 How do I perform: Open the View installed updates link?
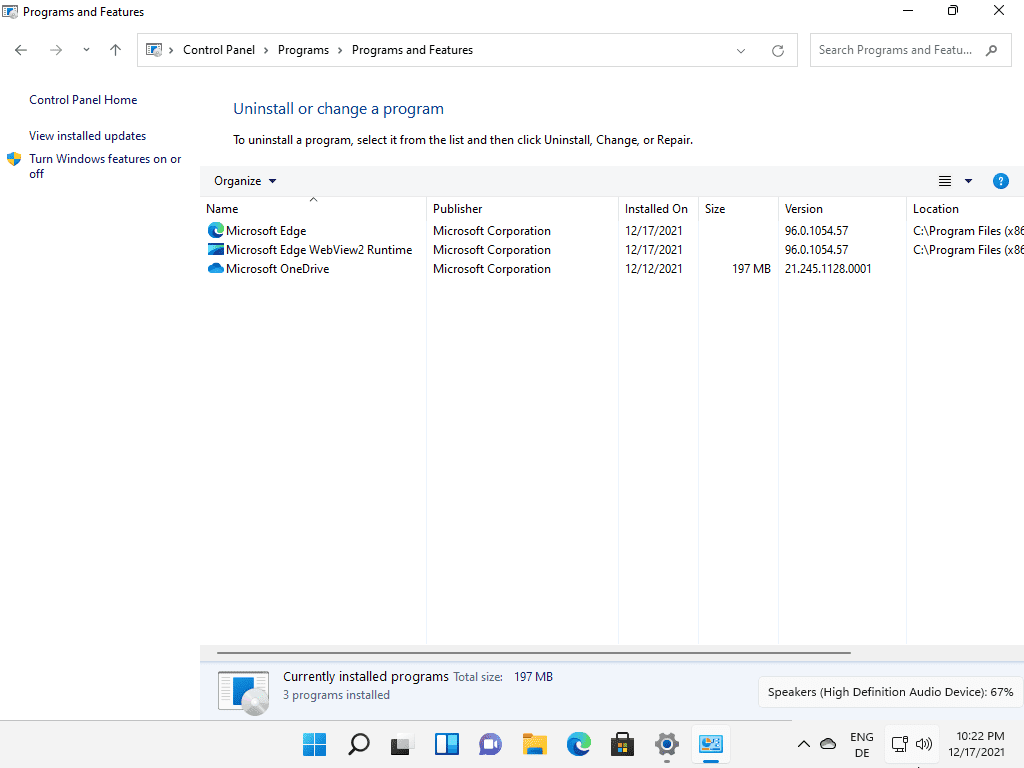[87, 135]
